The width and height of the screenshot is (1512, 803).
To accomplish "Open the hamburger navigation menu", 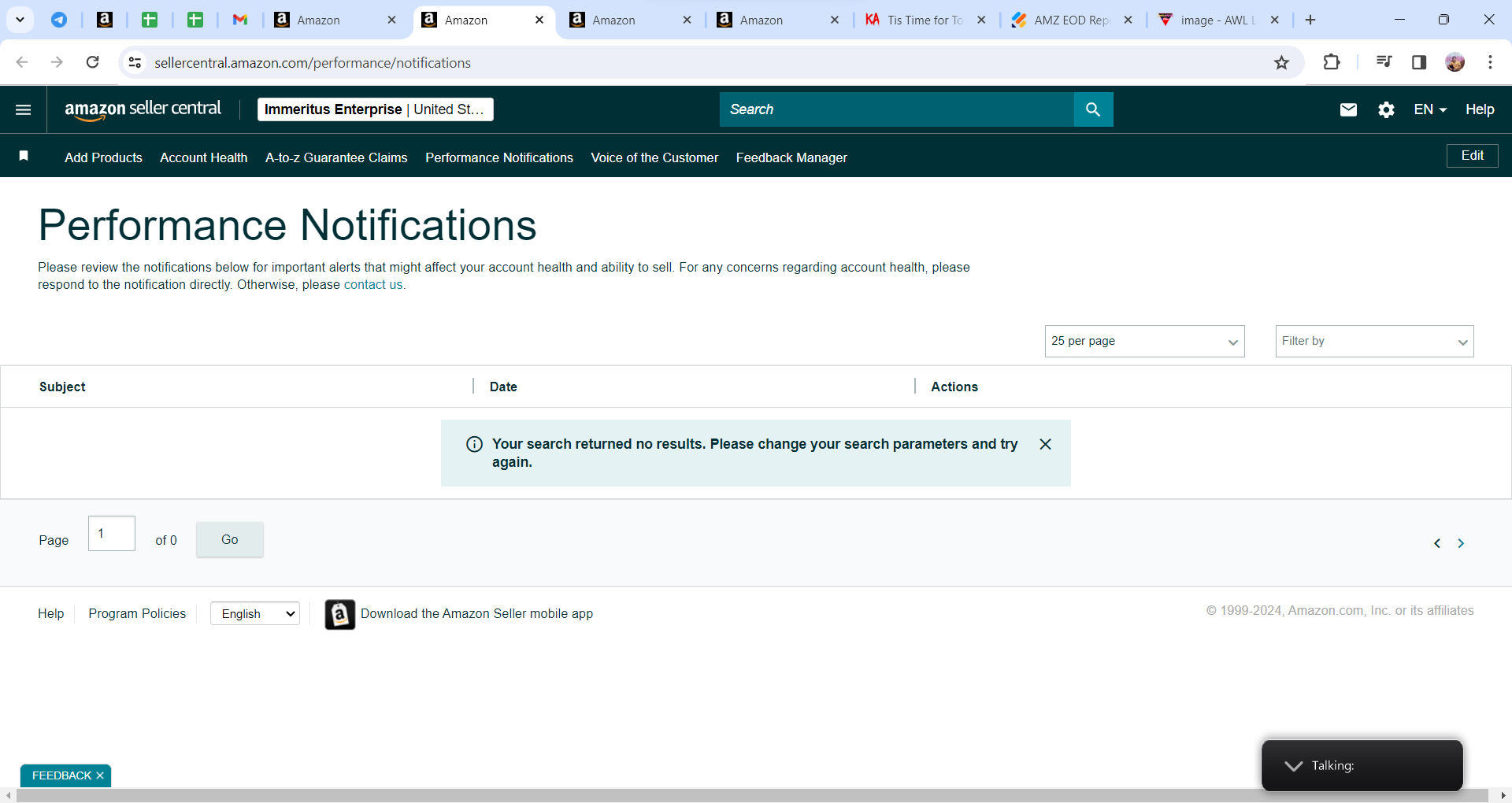I will (x=24, y=109).
